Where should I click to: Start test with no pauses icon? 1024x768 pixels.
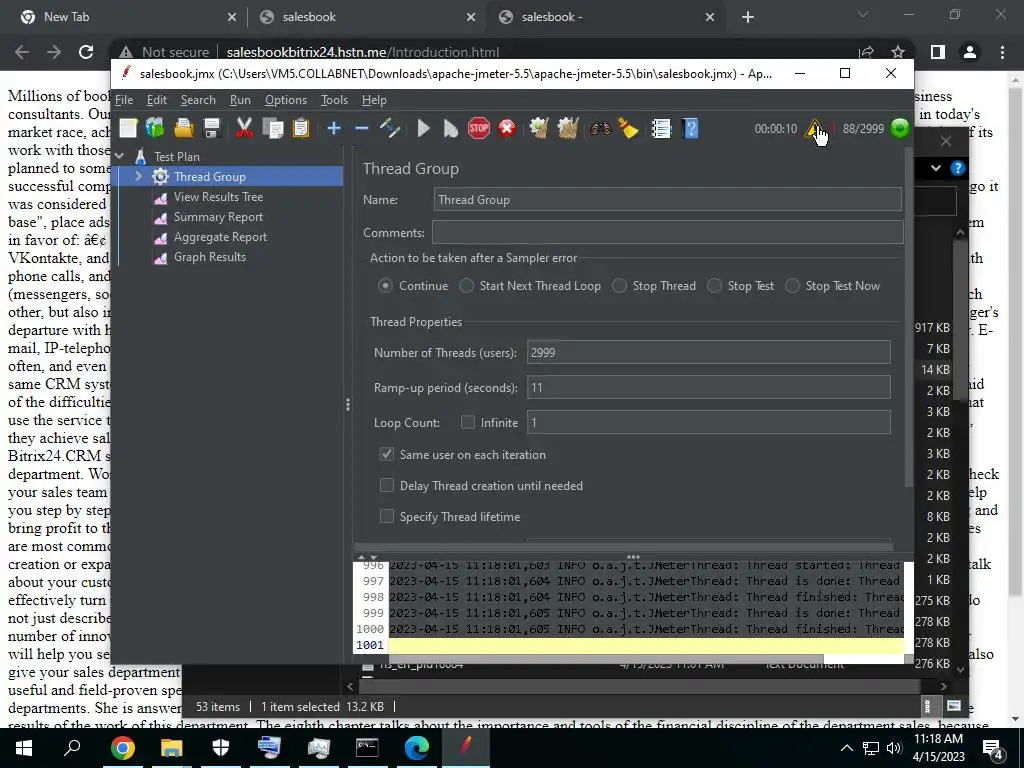click(451, 128)
